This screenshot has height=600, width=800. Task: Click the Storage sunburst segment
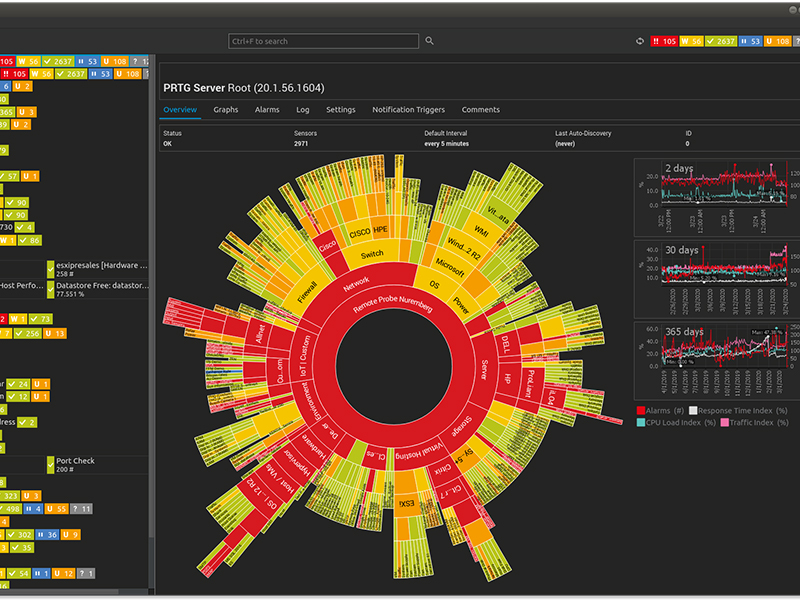click(x=462, y=426)
